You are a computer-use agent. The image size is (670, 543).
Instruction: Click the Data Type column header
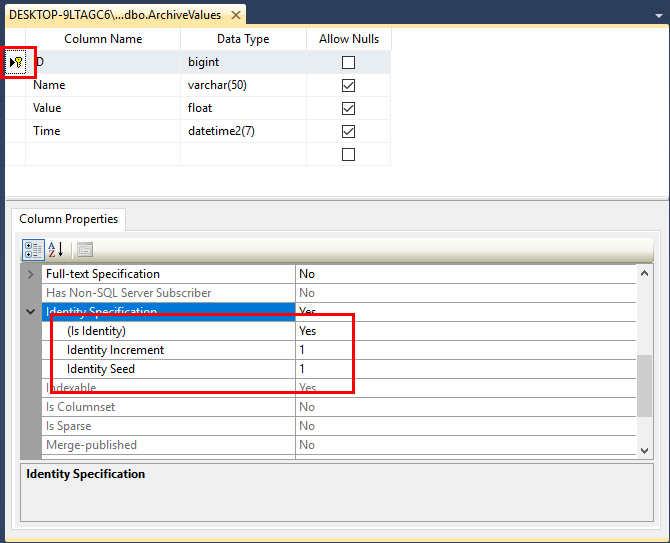(243, 39)
